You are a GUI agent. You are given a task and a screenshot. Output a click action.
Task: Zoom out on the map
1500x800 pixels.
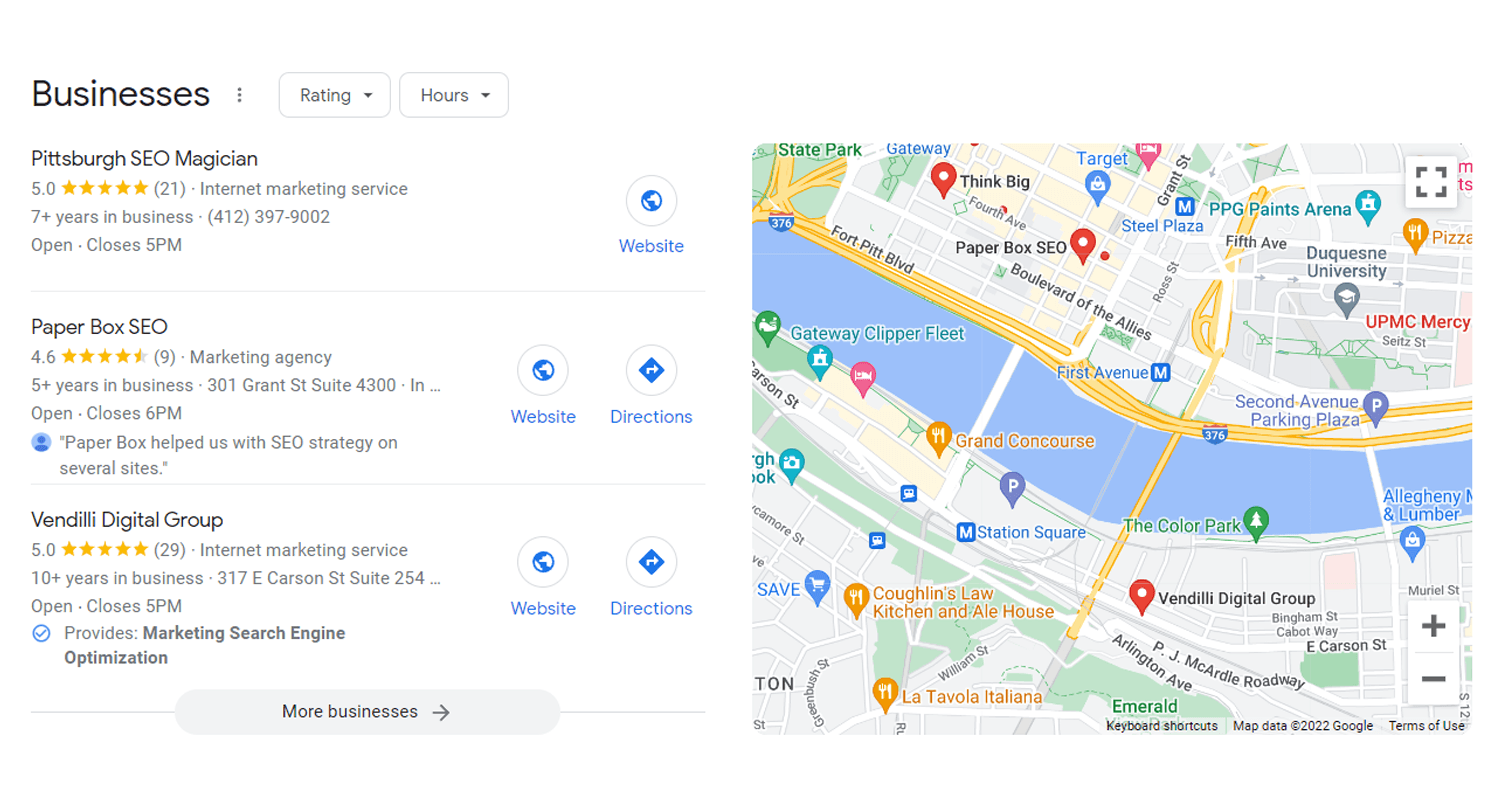pyautogui.click(x=1433, y=679)
